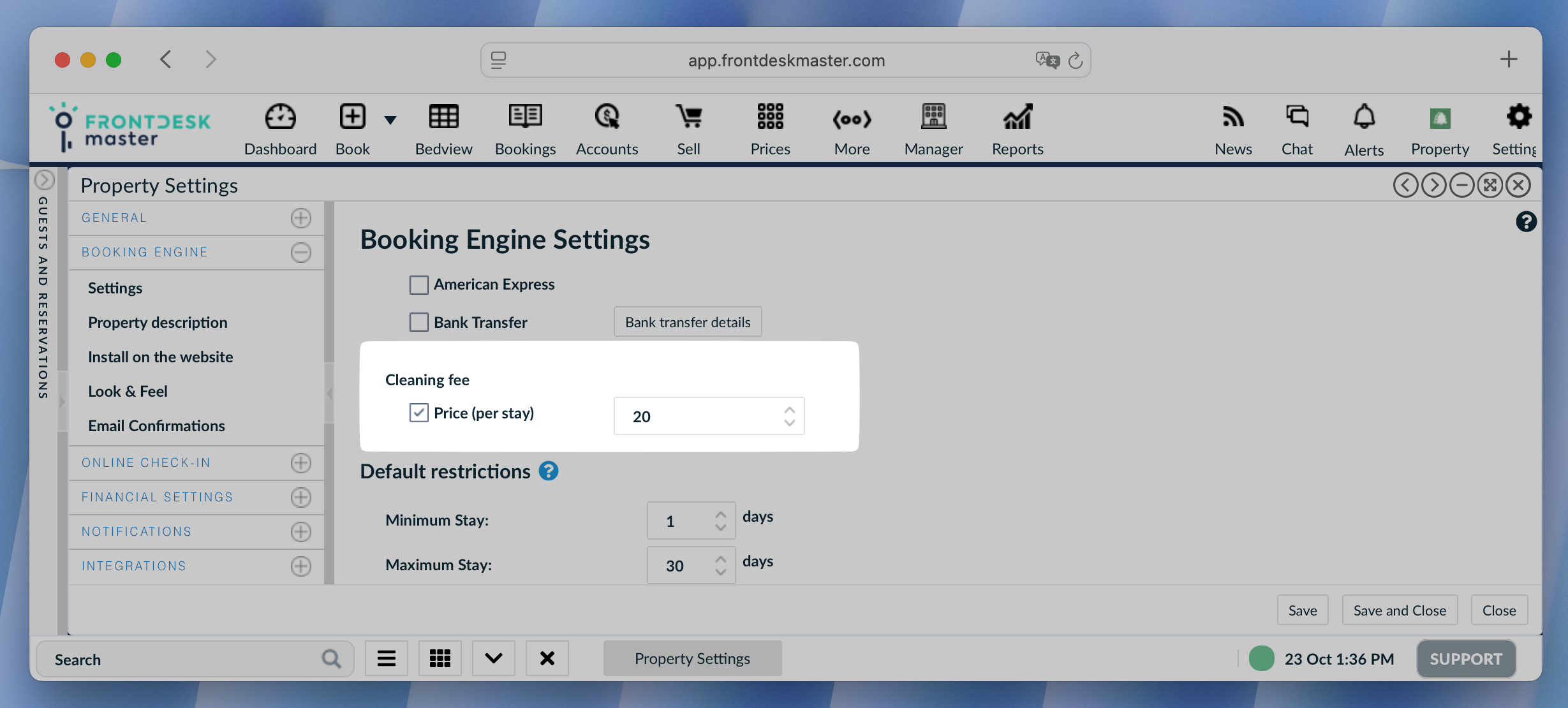Uncheck the Price (per stay) checkbox
This screenshot has width=1568, height=708.
pos(418,413)
